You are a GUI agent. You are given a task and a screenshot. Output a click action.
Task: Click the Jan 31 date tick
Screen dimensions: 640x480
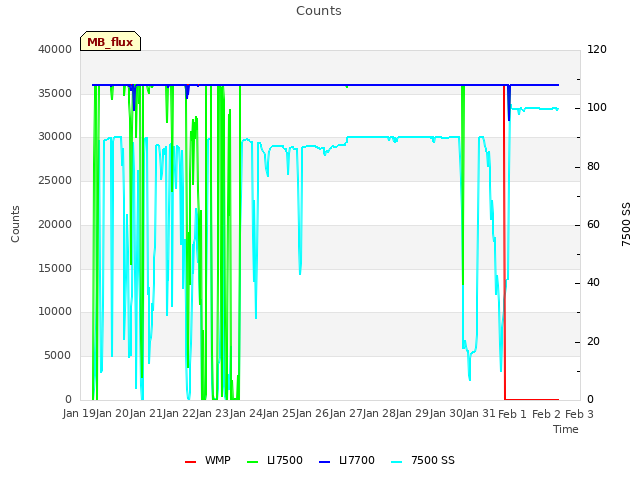pos(480,413)
